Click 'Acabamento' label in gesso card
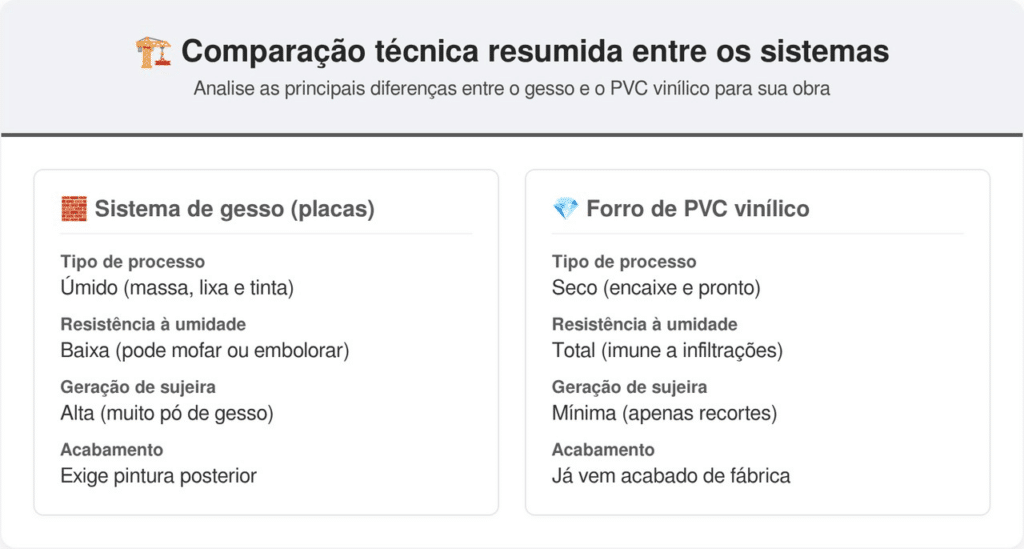1024x549 pixels. click(111, 450)
